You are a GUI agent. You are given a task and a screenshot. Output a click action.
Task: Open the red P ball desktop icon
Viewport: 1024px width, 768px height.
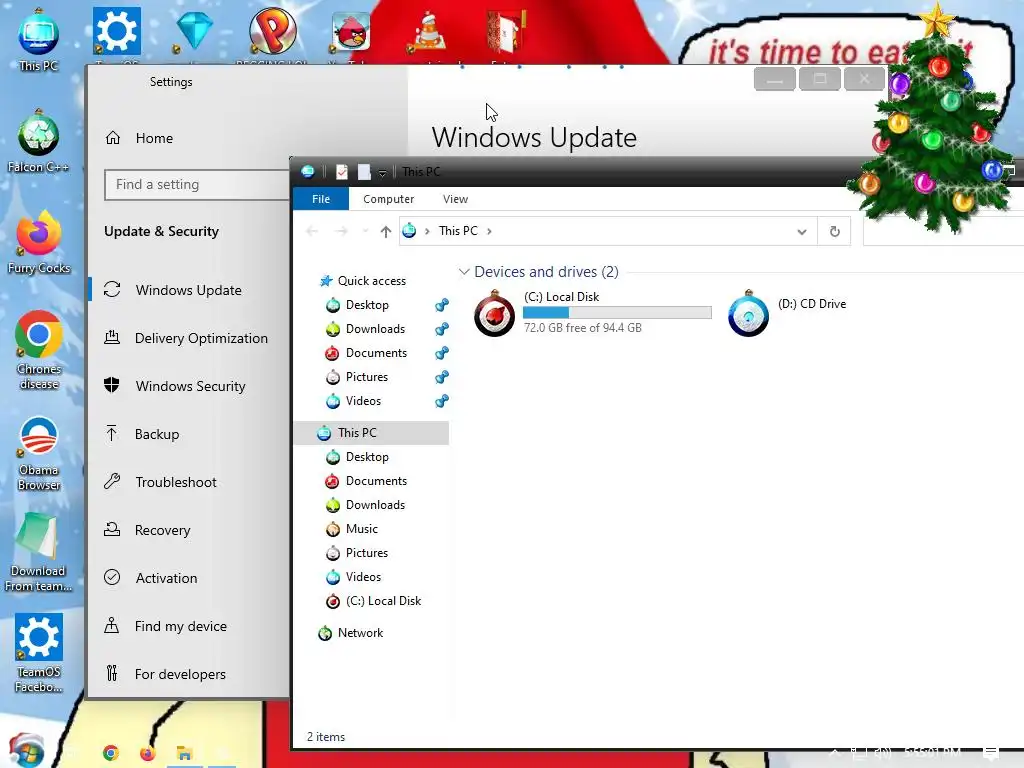coord(272,31)
